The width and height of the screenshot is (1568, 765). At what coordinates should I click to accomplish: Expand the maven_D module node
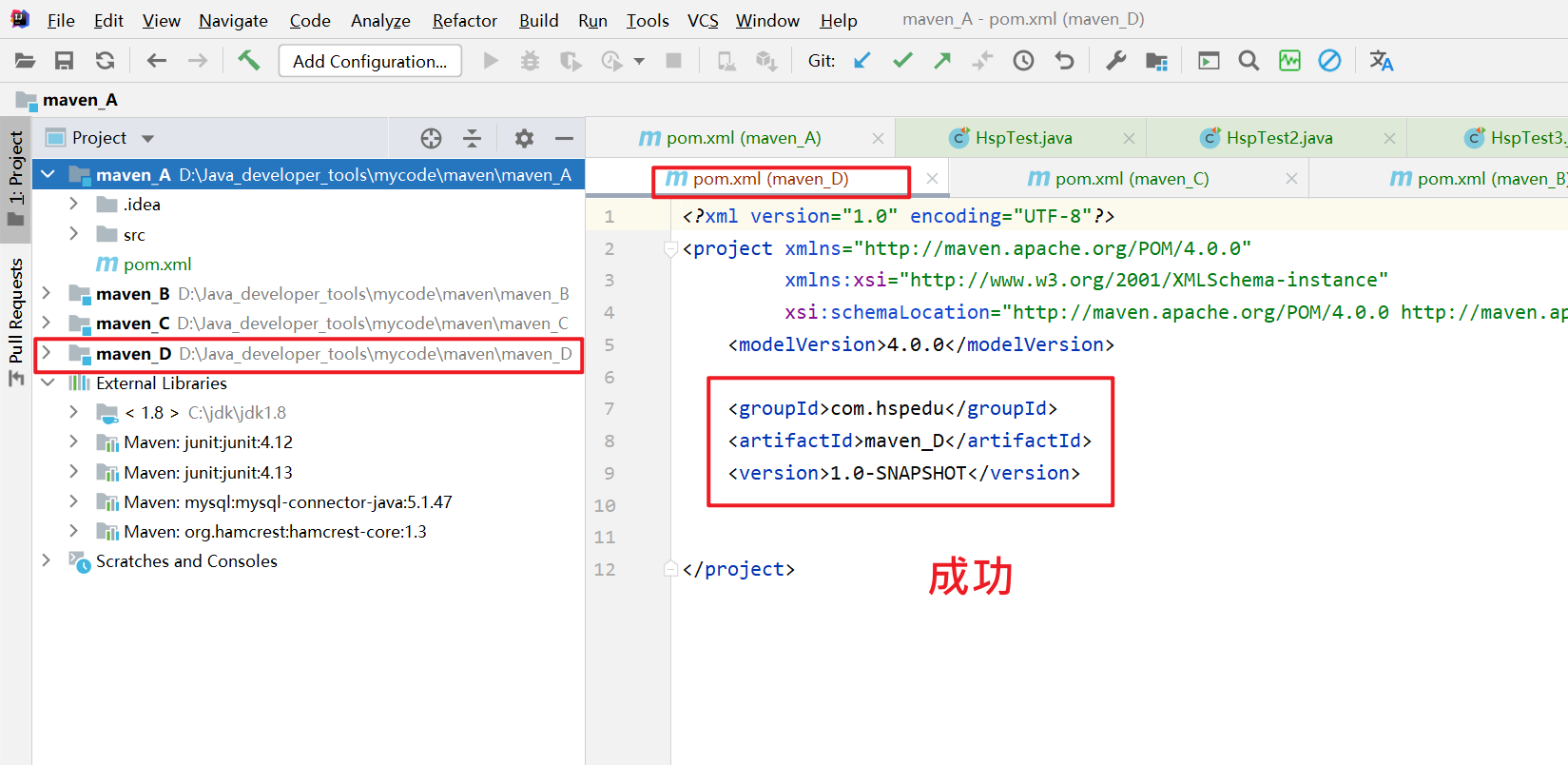[46, 353]
